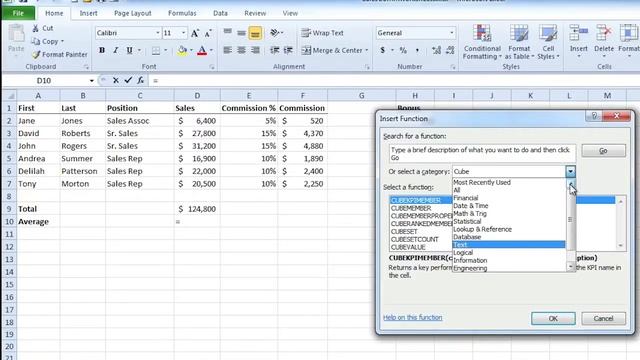Screen dimensions: 640x360
Task: Open Cell Styles gallery
Action: pyautogui.click(x=548, y=42)
